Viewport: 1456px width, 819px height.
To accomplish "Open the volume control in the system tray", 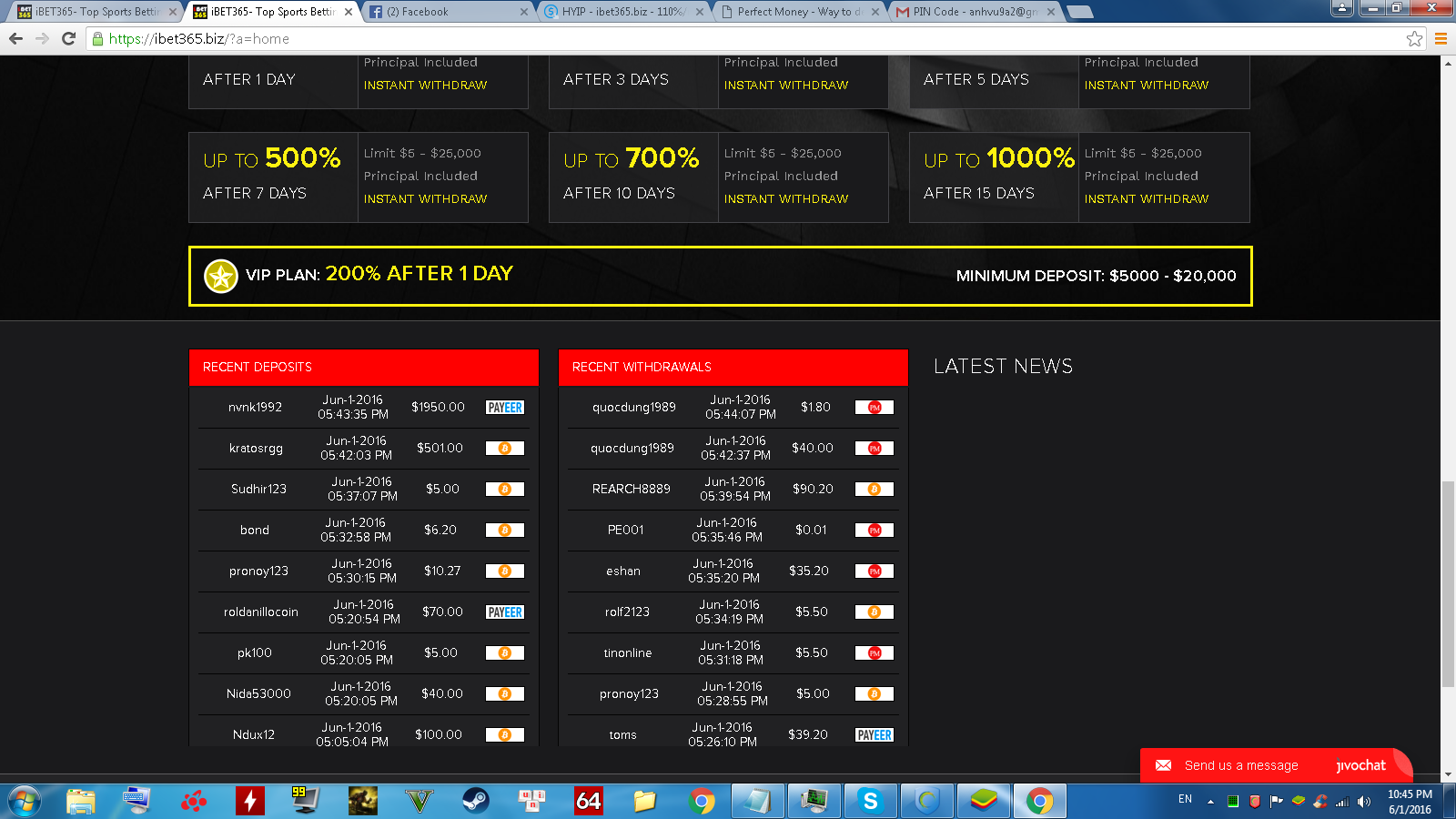I will click(1363, 802).
